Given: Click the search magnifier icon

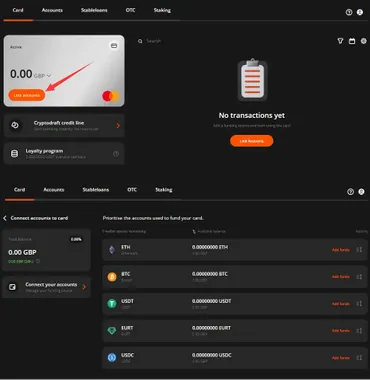Looking at the screenshot, I should pyautogui.click(x=140, y=41).
